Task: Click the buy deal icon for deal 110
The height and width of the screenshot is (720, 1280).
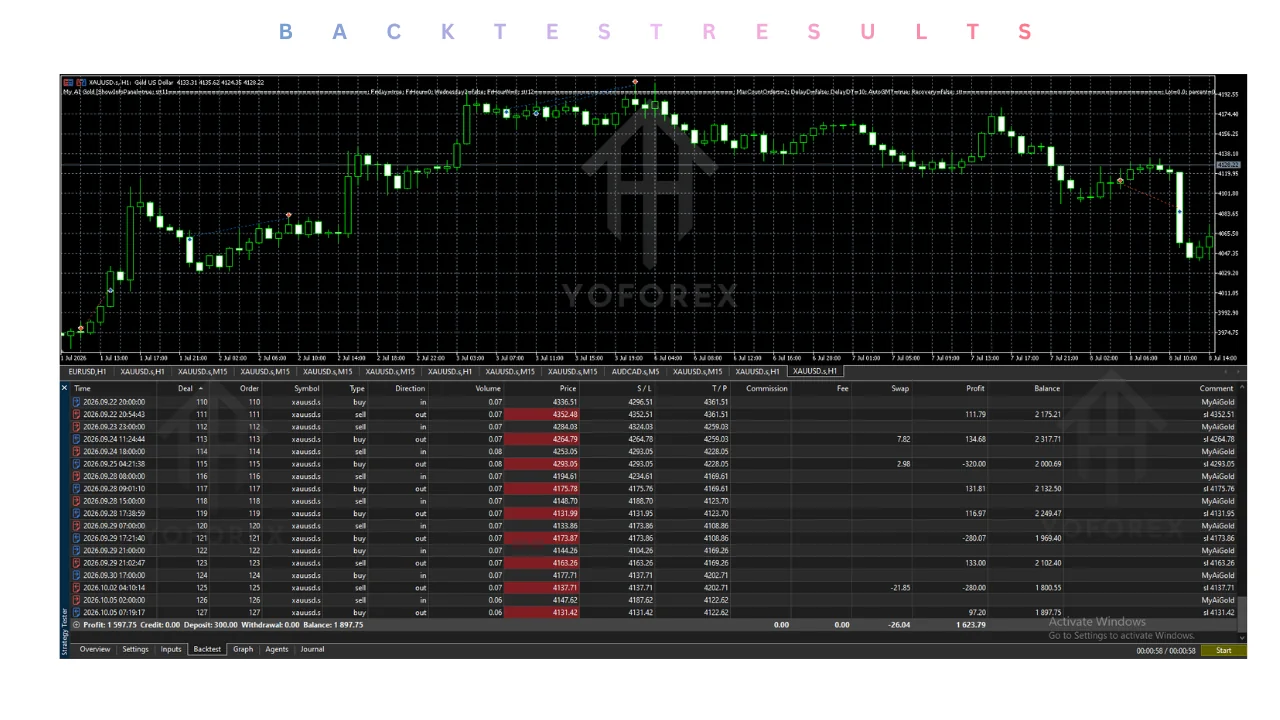Action: click(x=77, y=402)
